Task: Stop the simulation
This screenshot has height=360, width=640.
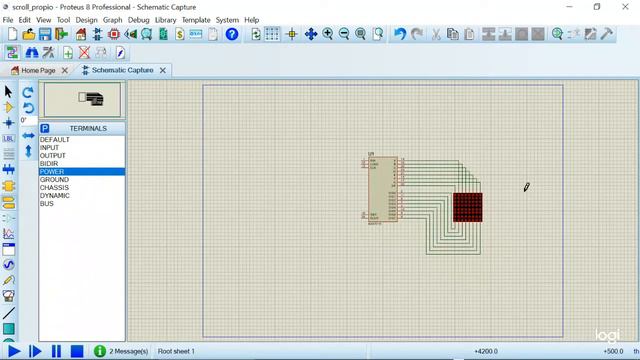Action: [77, 351]
